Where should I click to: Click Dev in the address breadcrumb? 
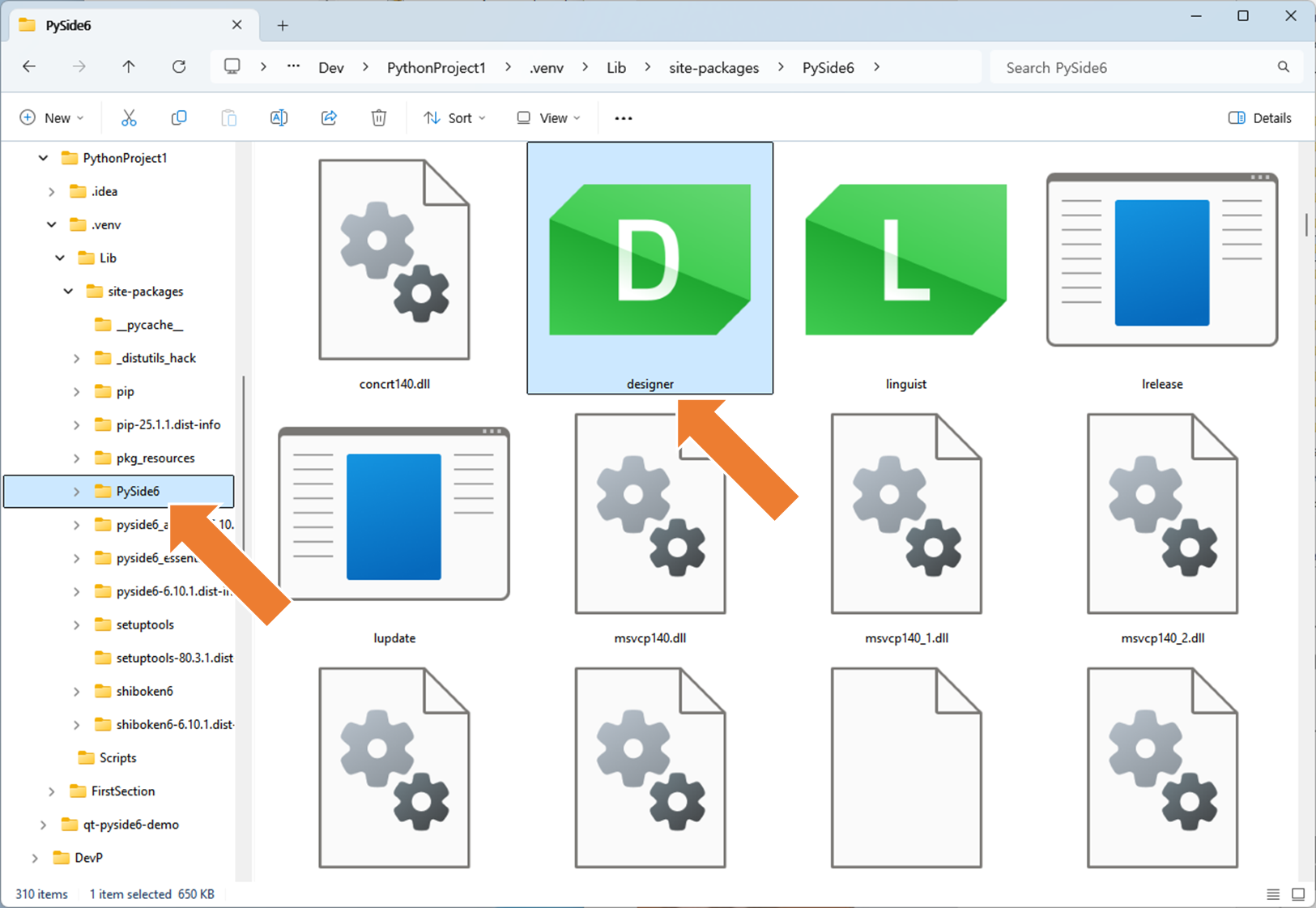(331, 67)
